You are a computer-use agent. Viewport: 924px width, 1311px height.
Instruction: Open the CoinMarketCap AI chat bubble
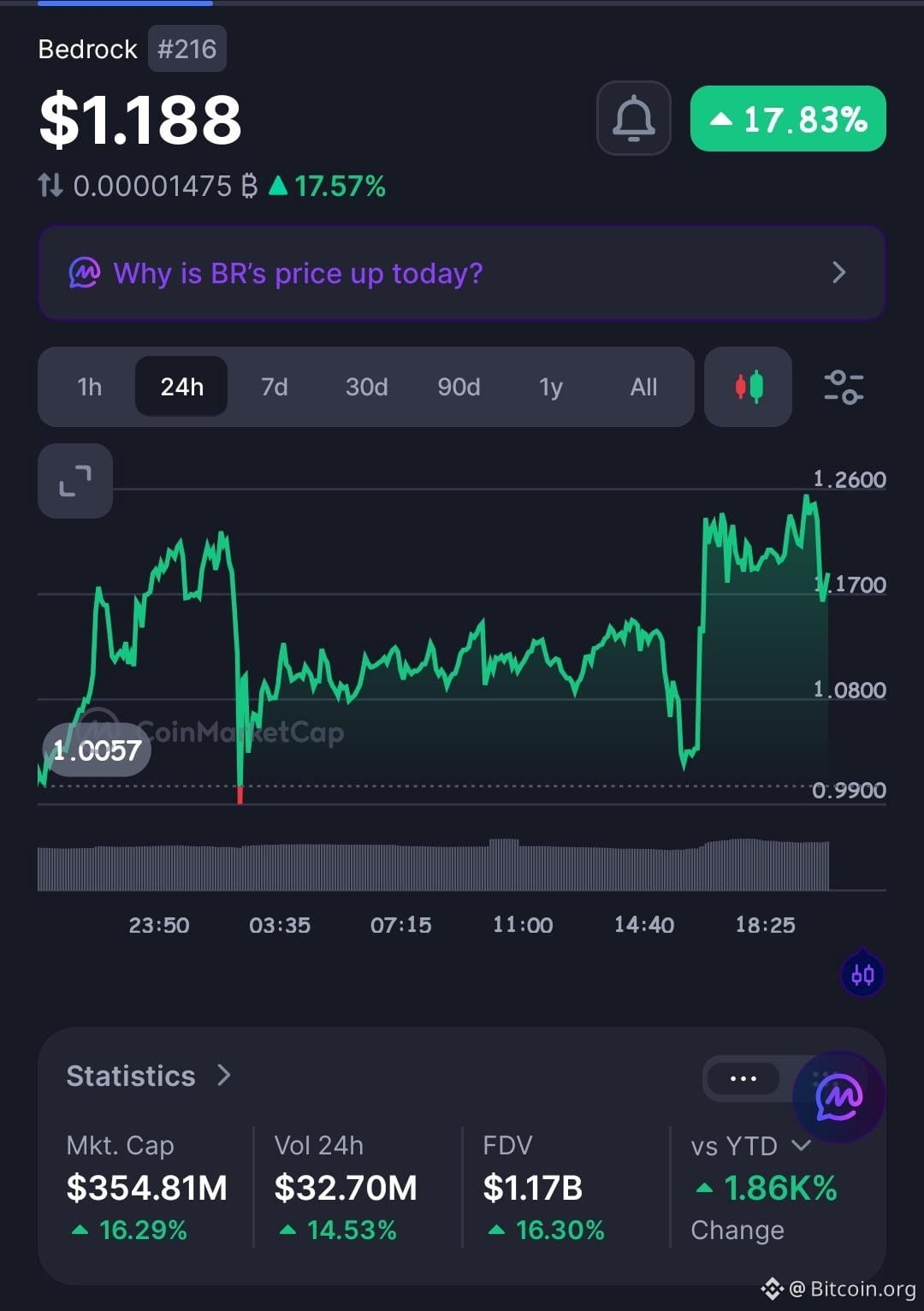838,1096
